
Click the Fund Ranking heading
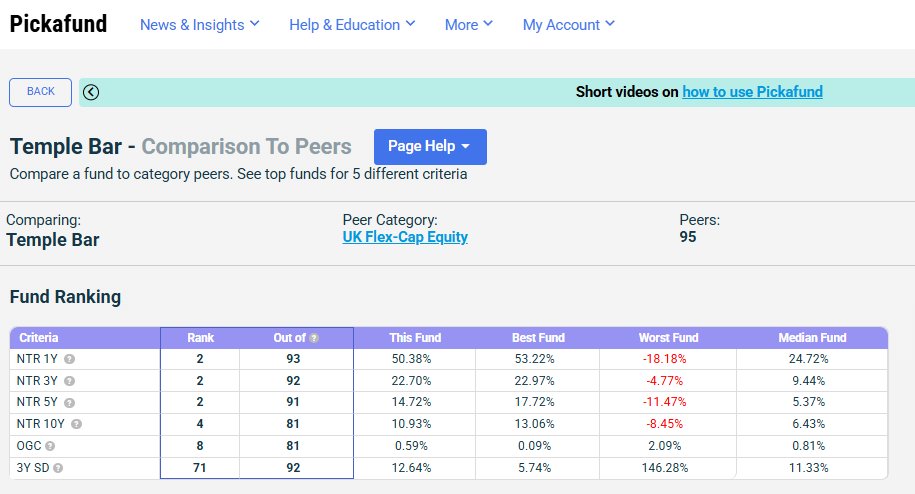(65, 297)
